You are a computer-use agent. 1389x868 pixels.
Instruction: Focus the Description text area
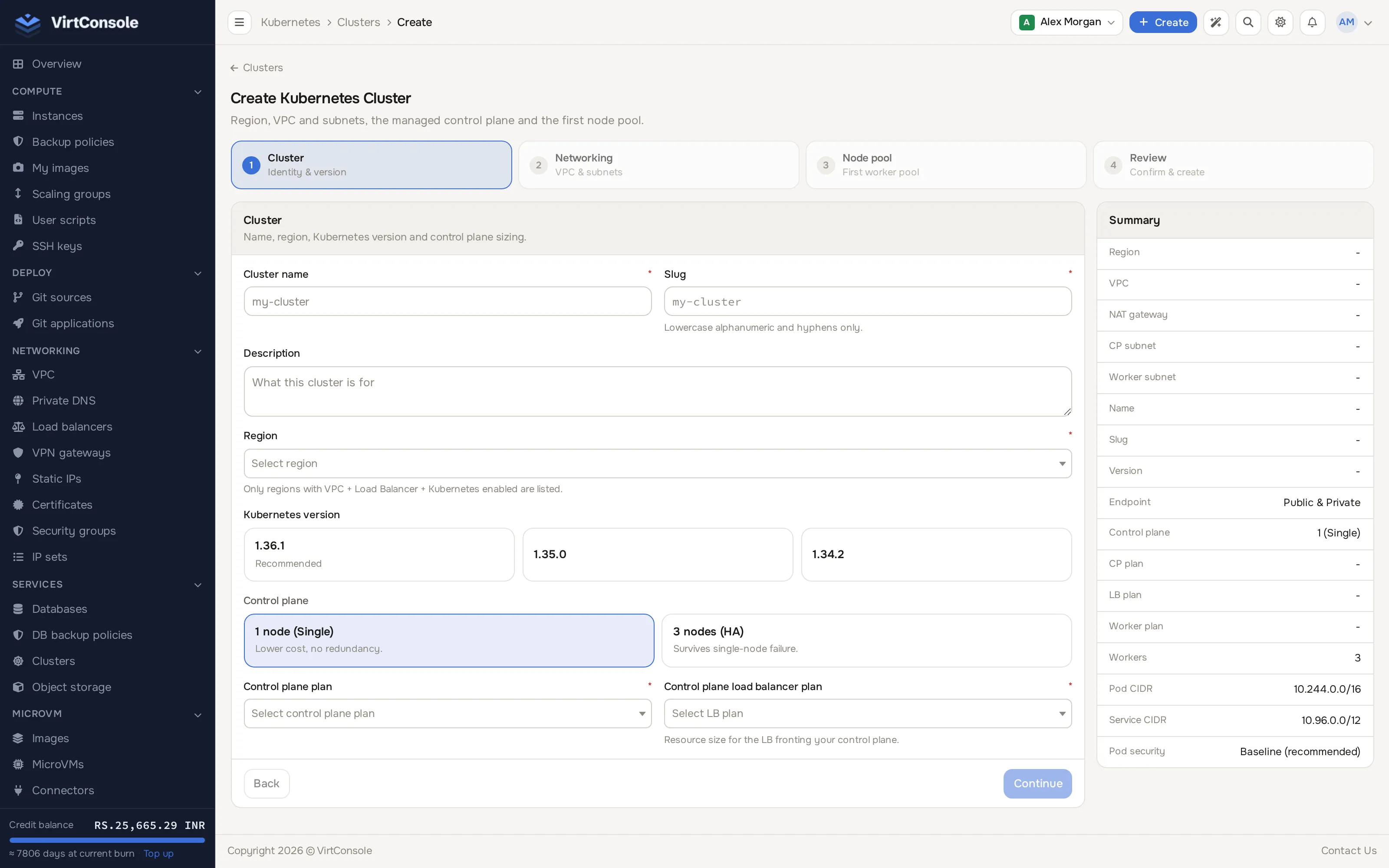point(658,391)
